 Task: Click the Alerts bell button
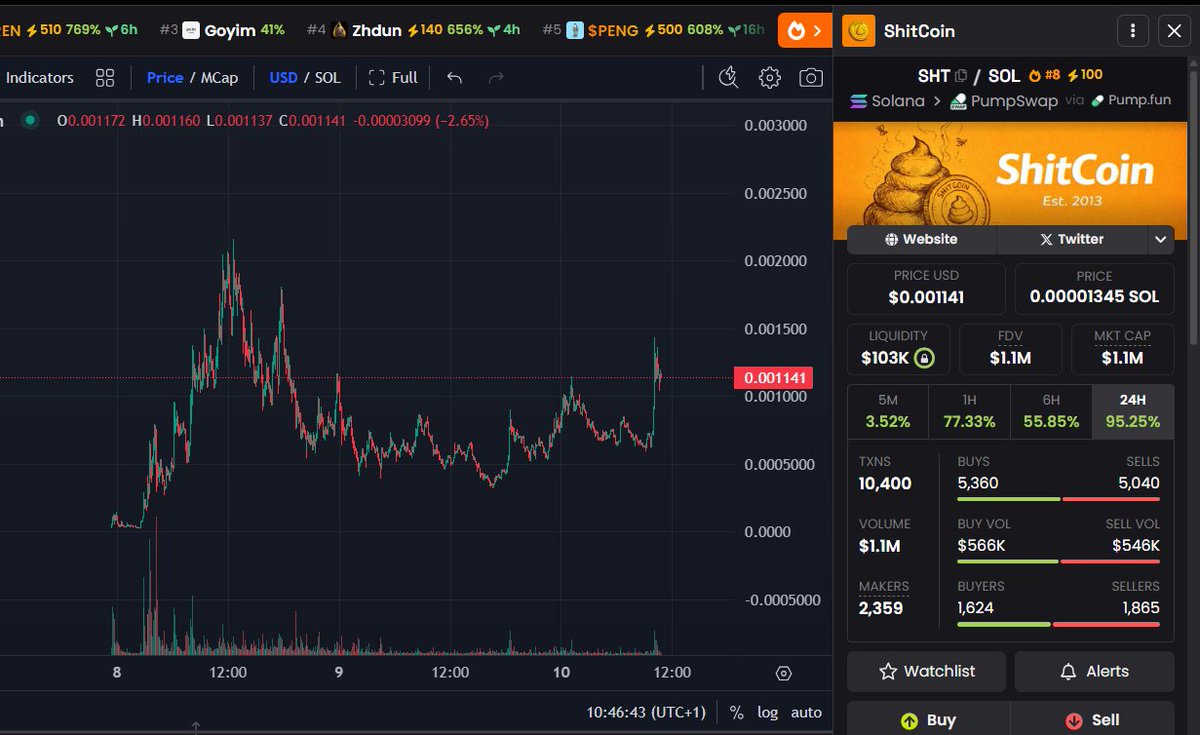click(x=1094, y=671)
